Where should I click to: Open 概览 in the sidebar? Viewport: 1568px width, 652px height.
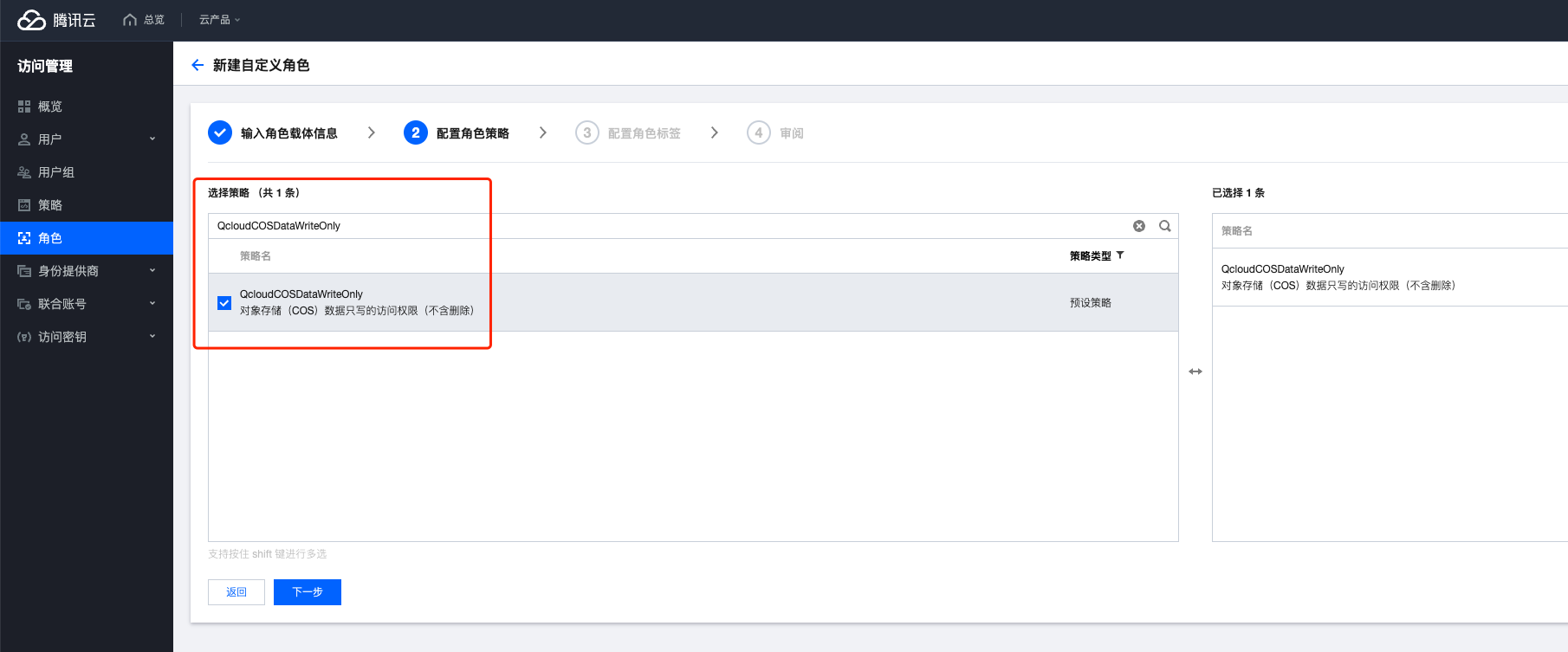(87, 107)
